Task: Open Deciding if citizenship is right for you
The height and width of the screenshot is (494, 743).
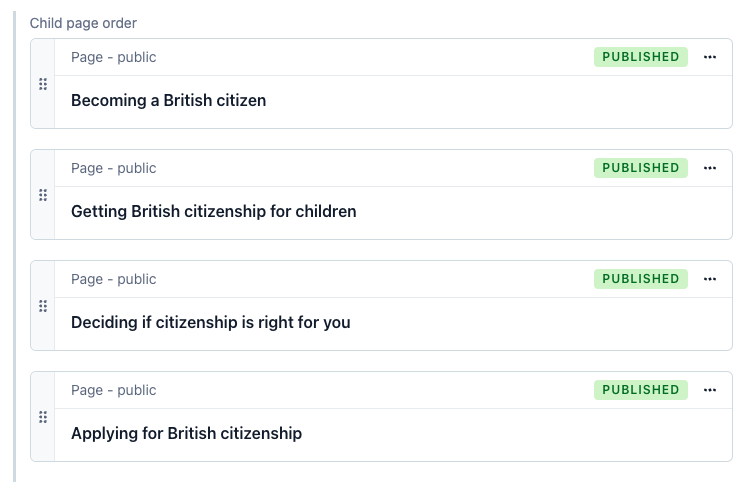Action: pyautogui.click(x=210, y=322)
